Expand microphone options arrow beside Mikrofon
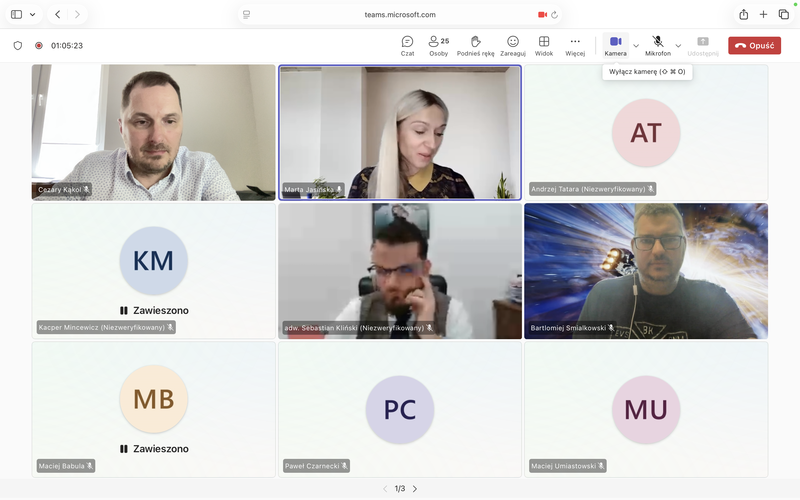The image size is (800, 500). pyautogui.click(x=678, y=45)
